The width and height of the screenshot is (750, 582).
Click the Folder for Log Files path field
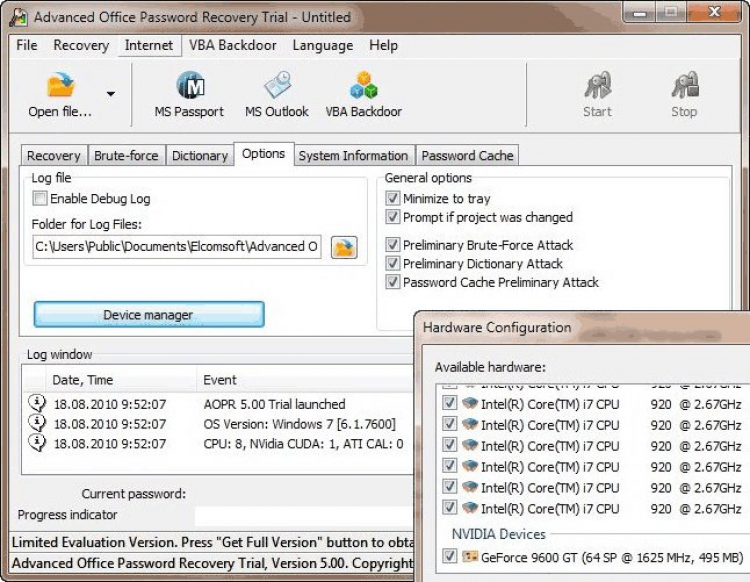click(176, 247)
